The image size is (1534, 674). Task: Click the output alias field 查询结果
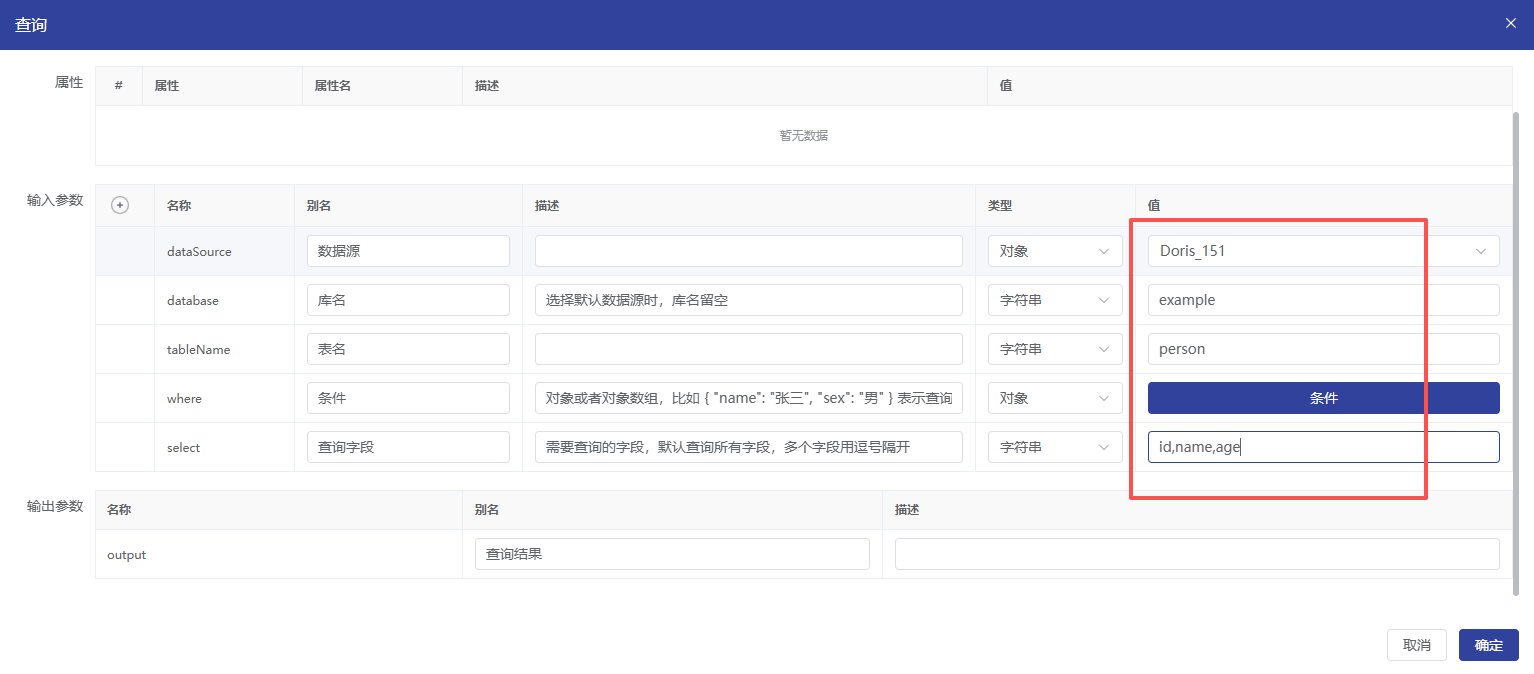672,554
